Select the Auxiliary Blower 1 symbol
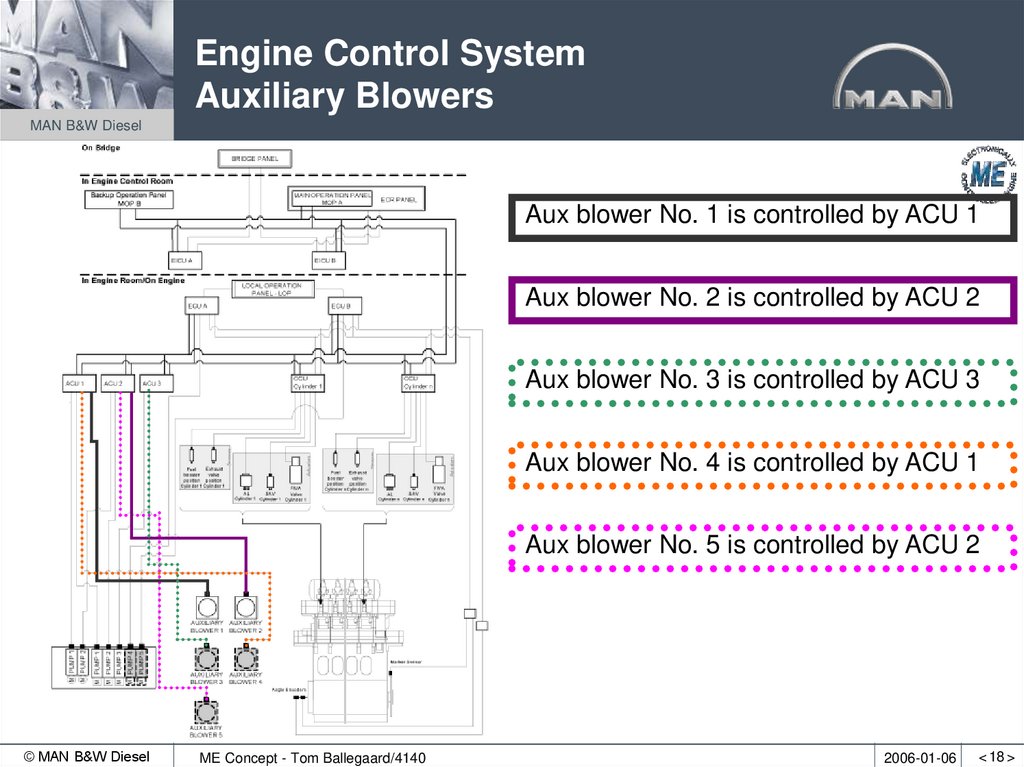The height and width of the screenshot is (767, 1024). 207,606
